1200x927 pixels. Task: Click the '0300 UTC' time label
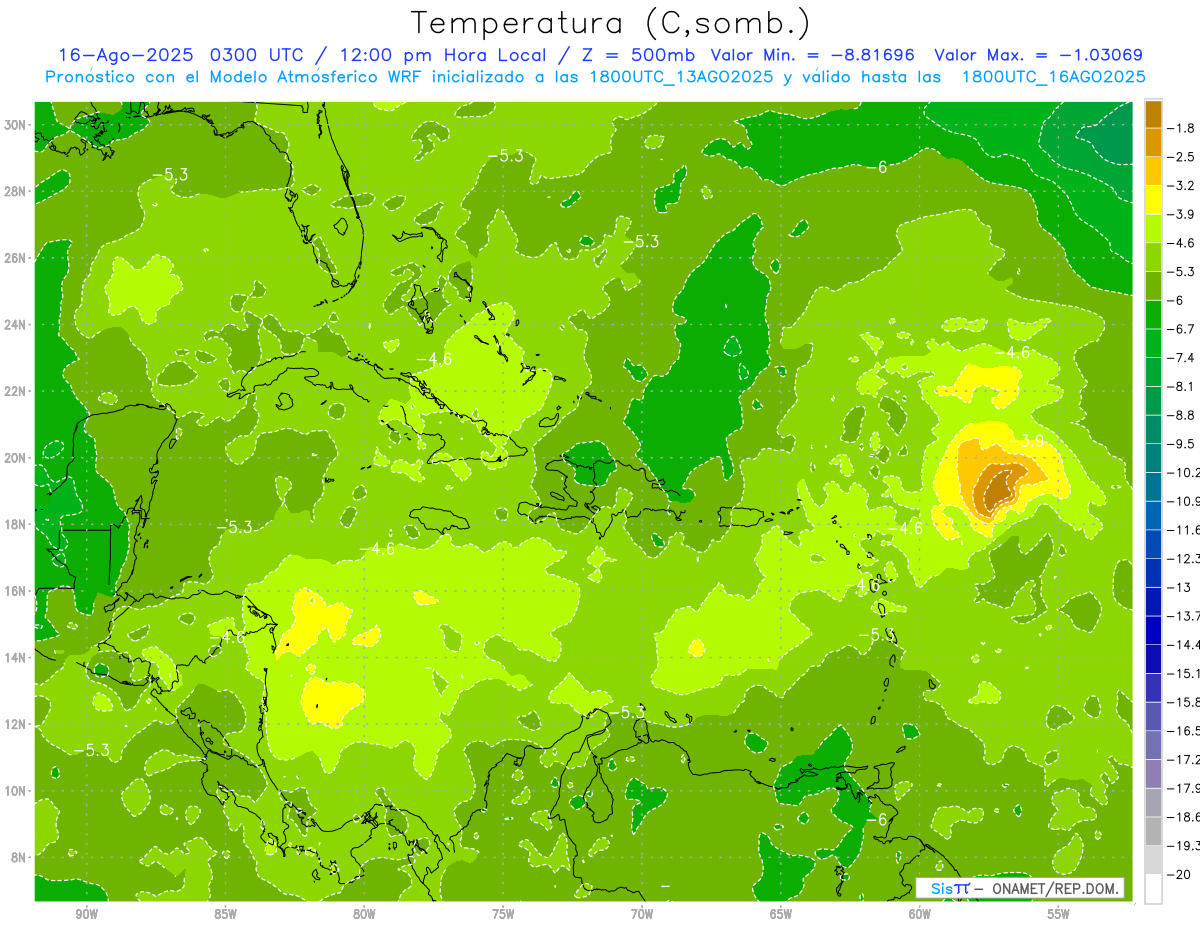pyautogui.click(x=256, y=55)
